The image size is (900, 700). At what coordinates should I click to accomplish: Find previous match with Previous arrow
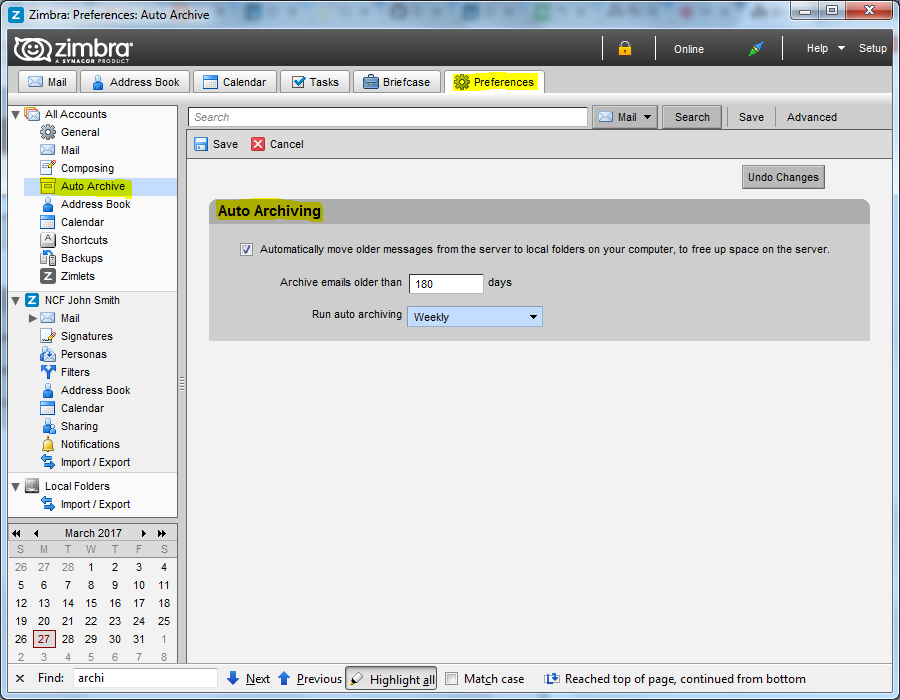pyautogui.click(x=310, y=679)
